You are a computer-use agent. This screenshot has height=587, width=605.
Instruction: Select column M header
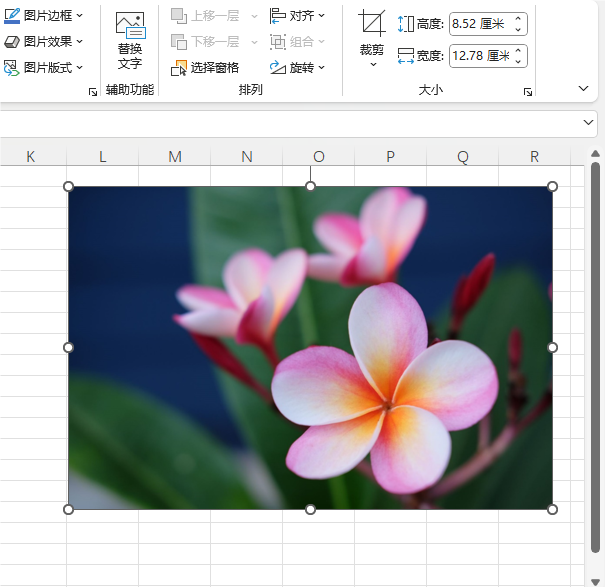[x=175, y=157]
